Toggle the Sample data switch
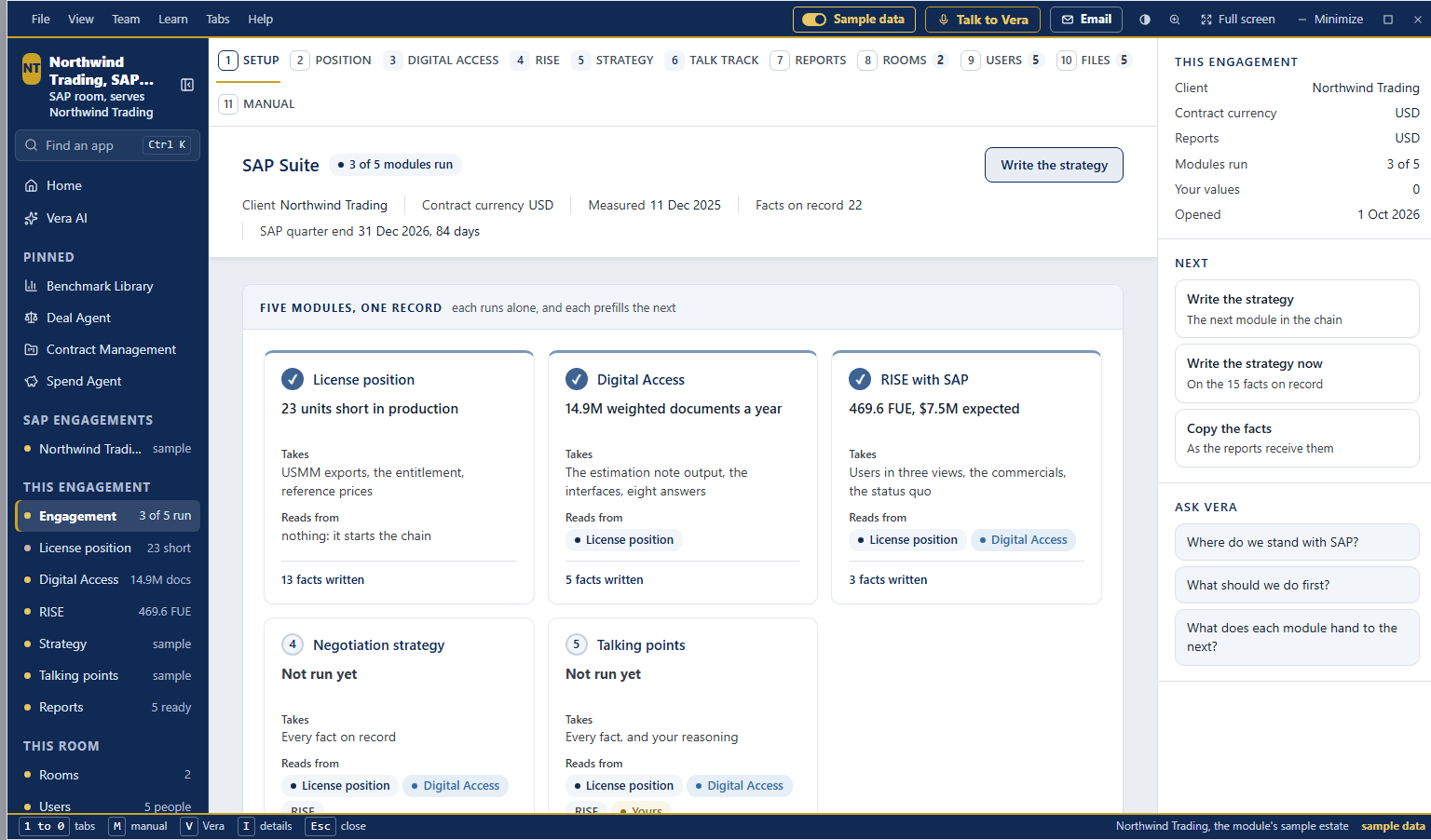This screenshot has height=840, width=1431. pos(814,20)
